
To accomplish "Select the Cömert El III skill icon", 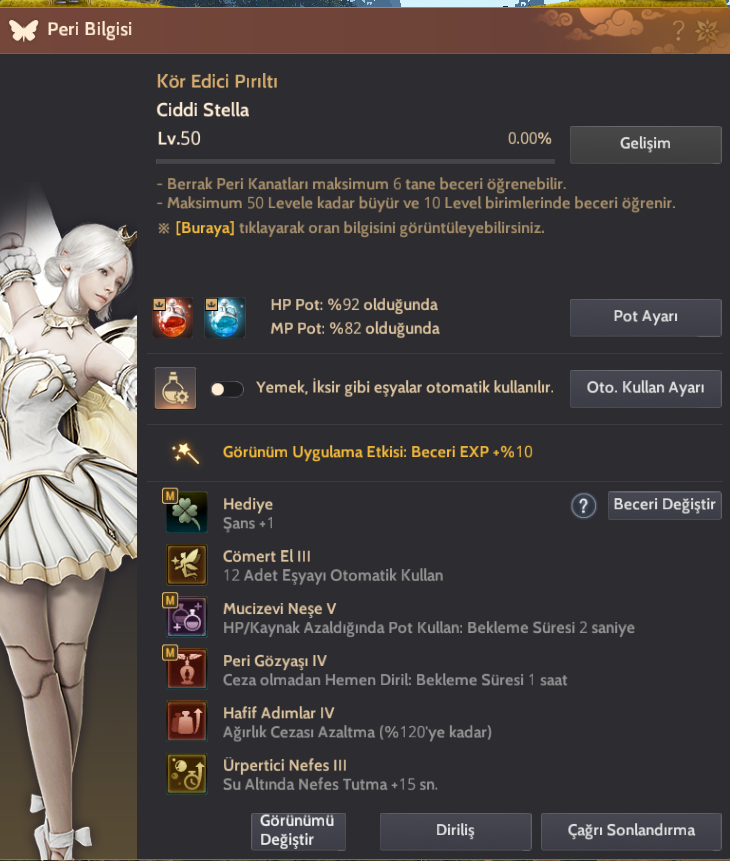I will 187,564.
